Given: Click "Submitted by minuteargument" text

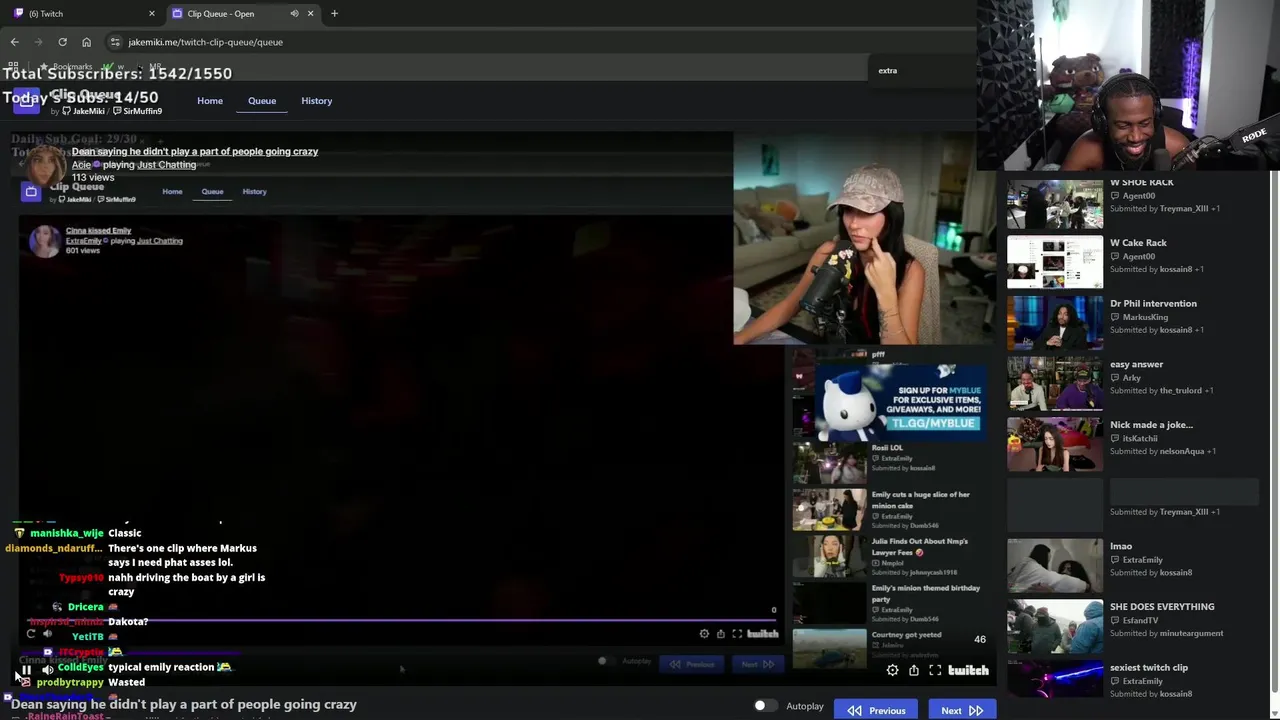Looking at the screenshot, I should click(x=1166, y=633).
